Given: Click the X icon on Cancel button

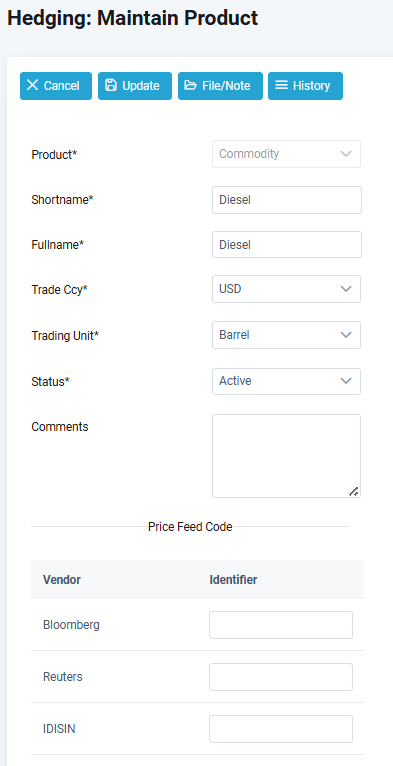Looking at the screenshot, I should point(32,85).
